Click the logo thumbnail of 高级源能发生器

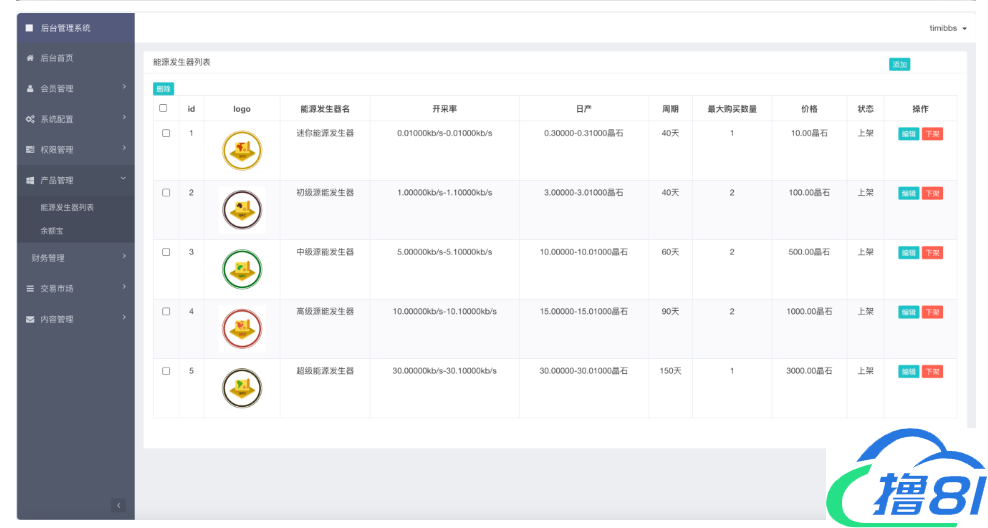pos(241,328)
